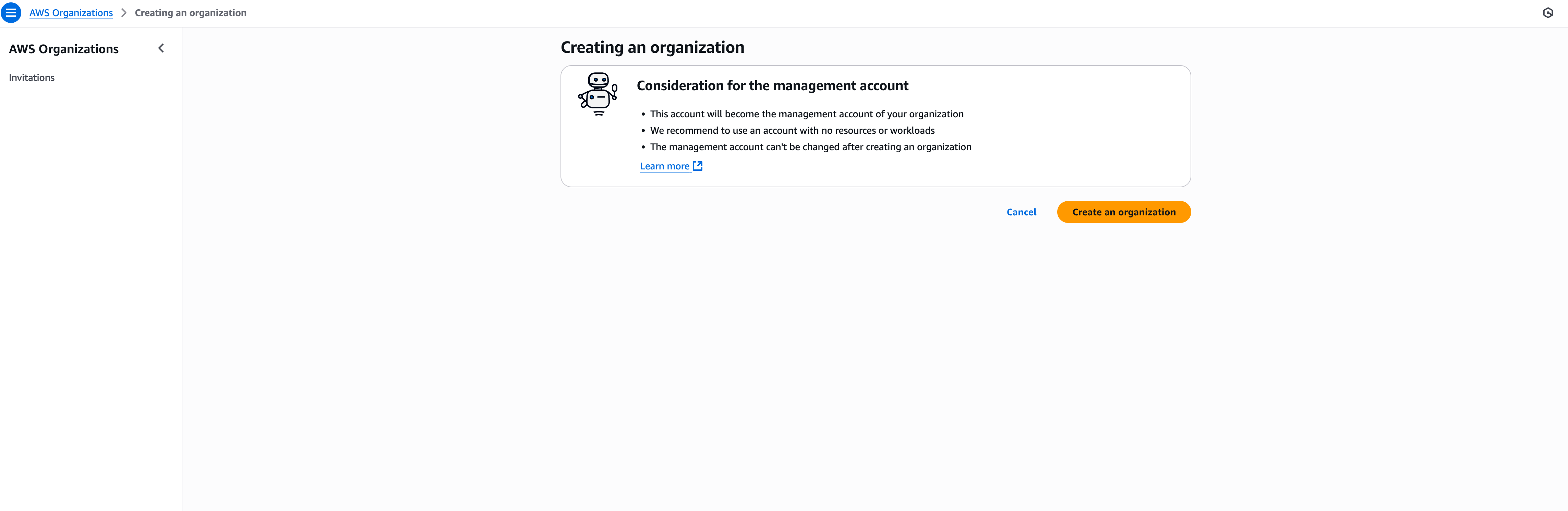Click the 'can't be changed' bullet text
Screen dimensions: 1568x511
click(810, 147)
